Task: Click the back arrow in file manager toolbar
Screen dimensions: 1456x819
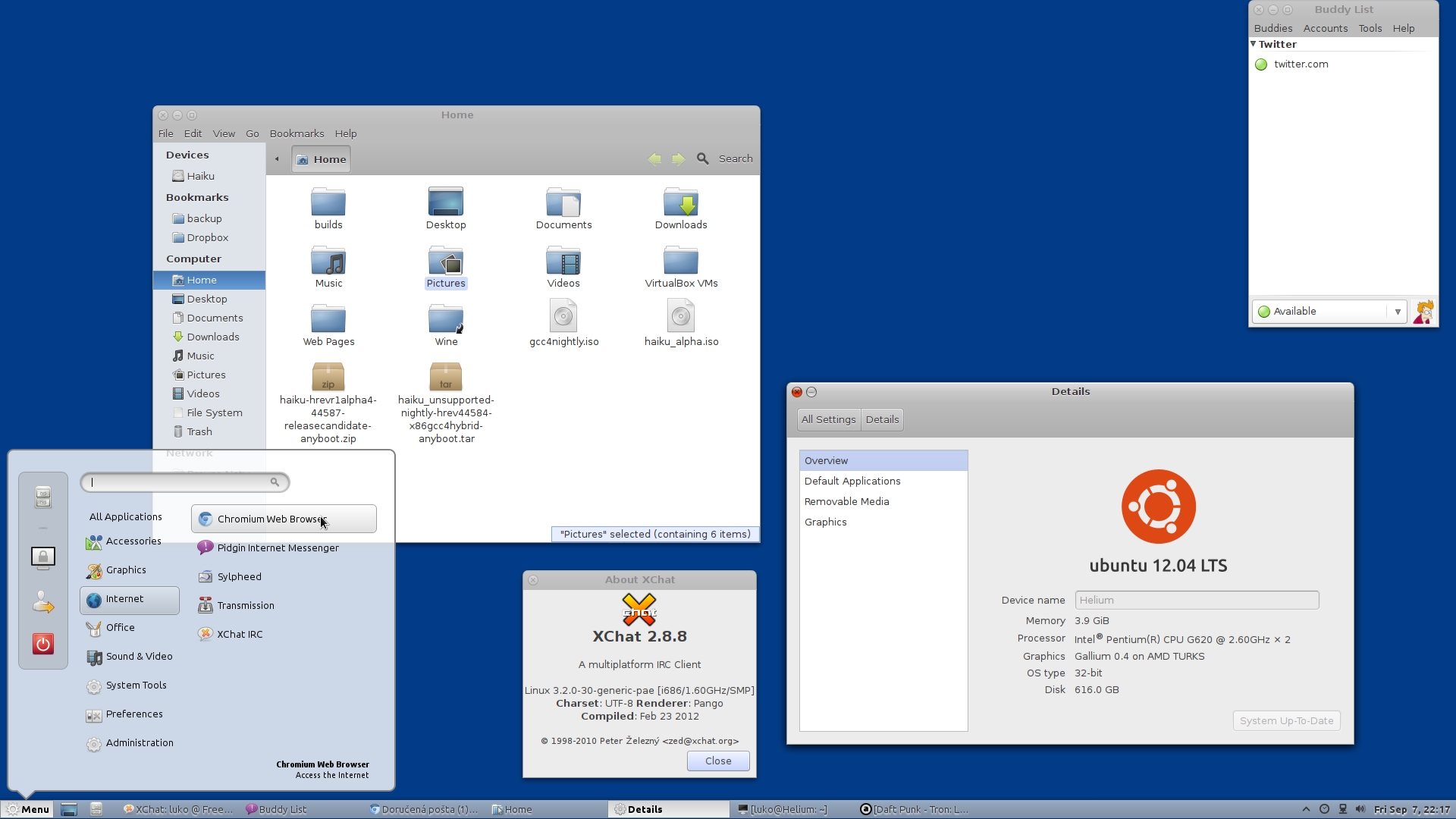Action: click(654, 158)
